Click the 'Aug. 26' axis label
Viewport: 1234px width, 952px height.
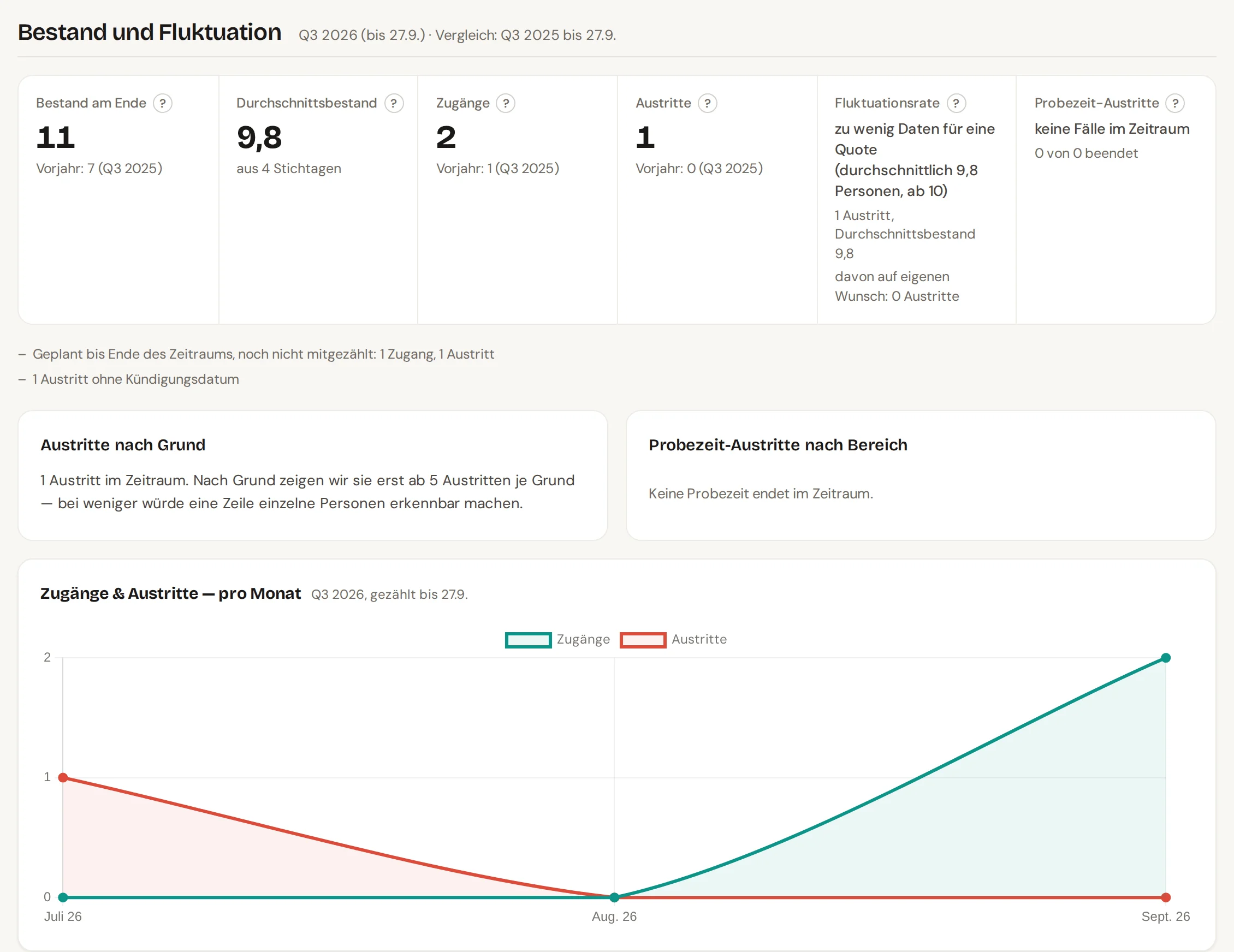614,917
